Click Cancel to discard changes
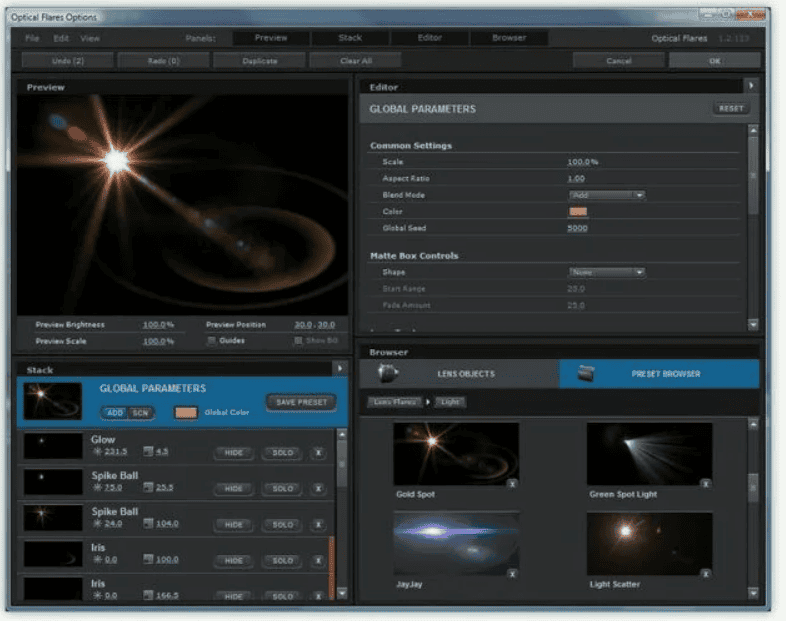 (619, 61)
